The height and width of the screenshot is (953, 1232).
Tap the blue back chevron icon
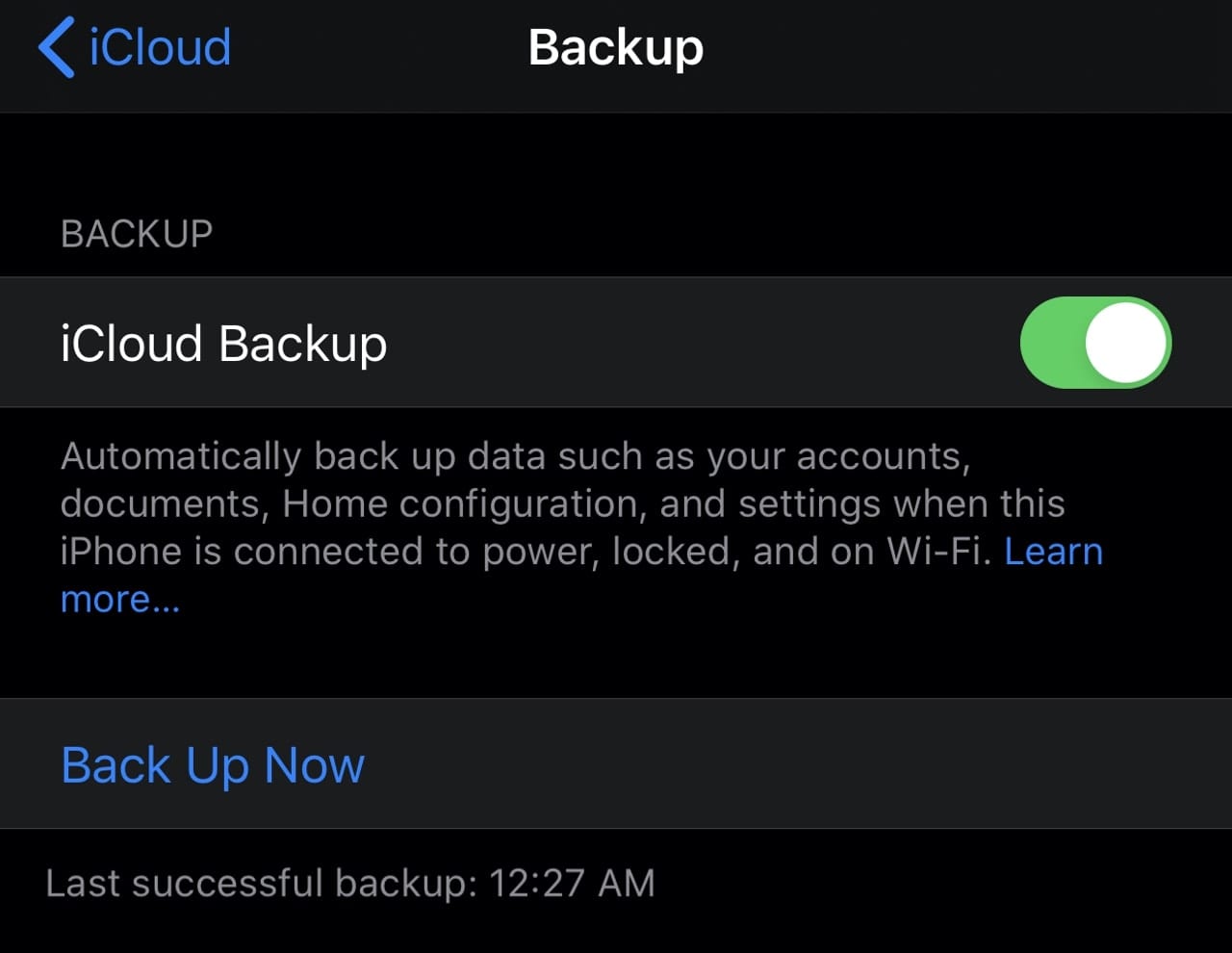(57, 48)
